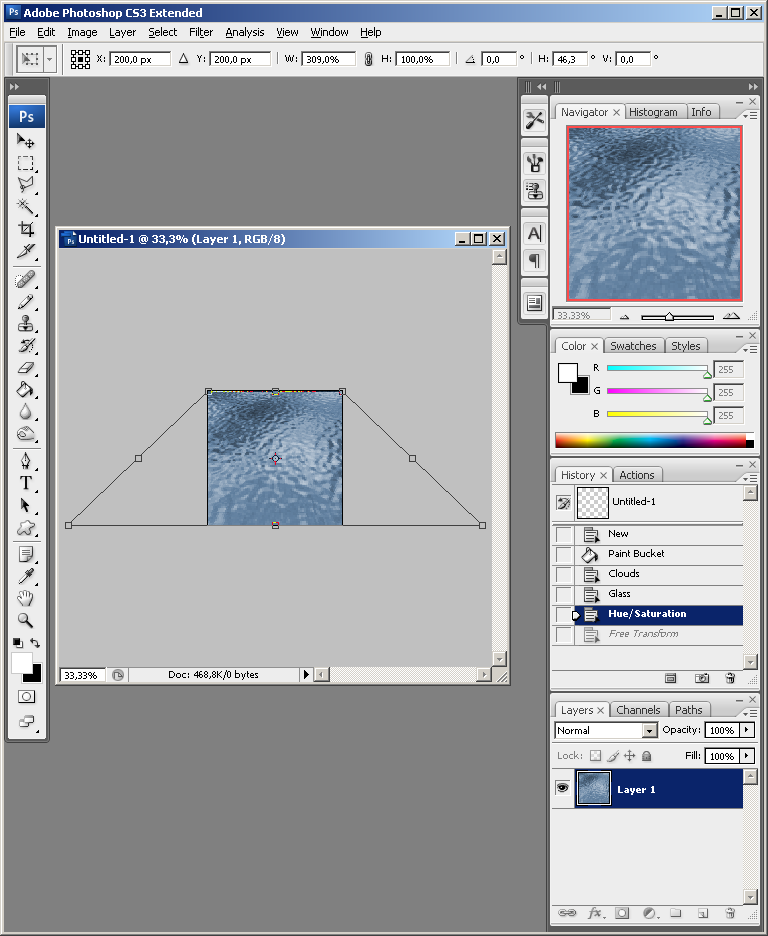Select the Healing Brush tool
Image resolution: width=768 pixels, height=936 pixels.
point(26,279)
